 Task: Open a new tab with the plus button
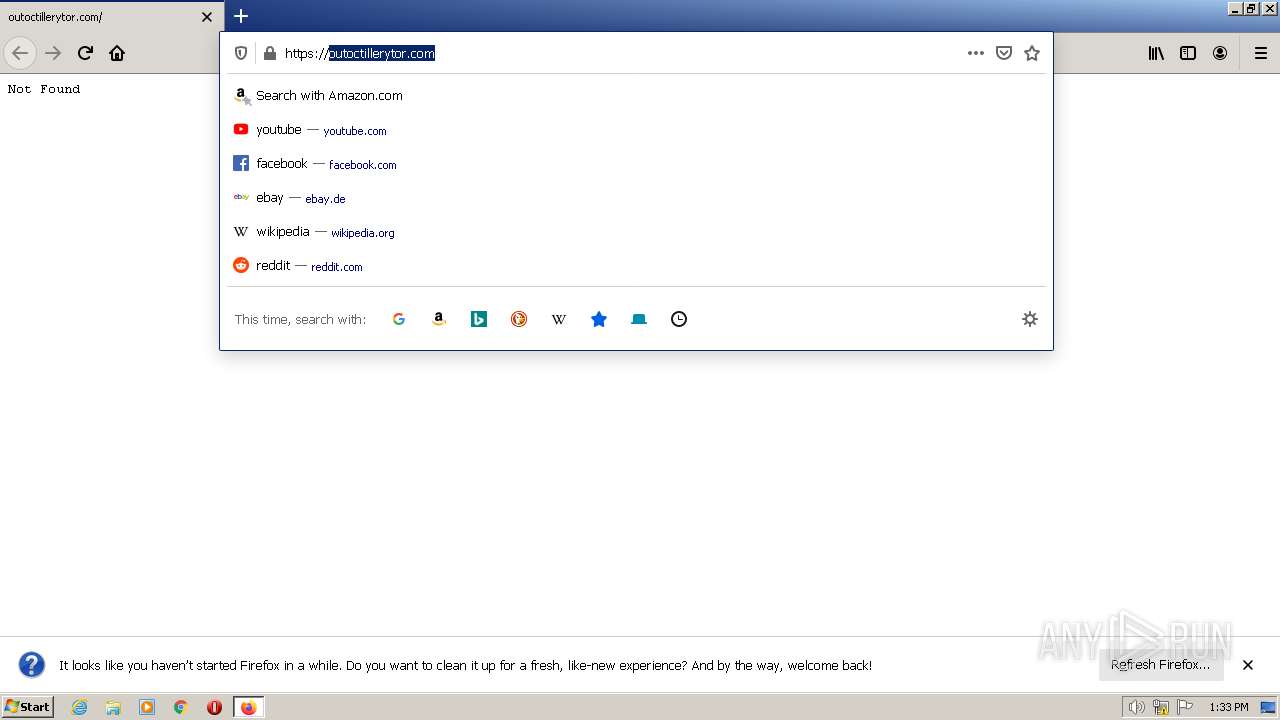241,16
